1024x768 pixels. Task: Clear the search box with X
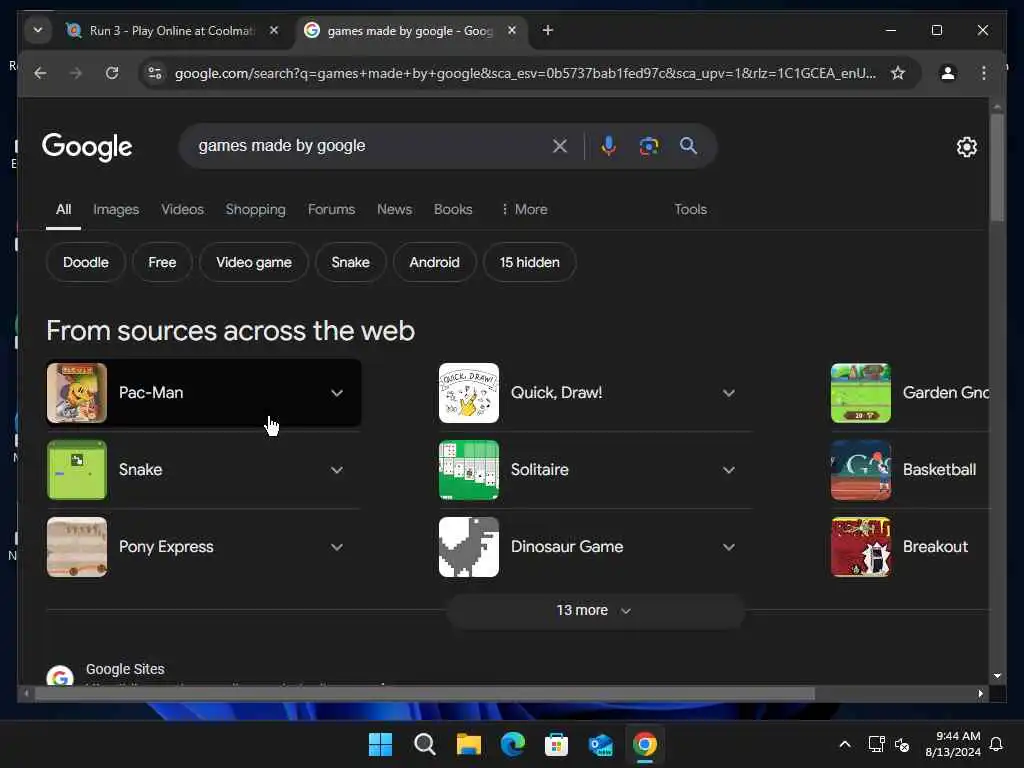coord(560,146)
